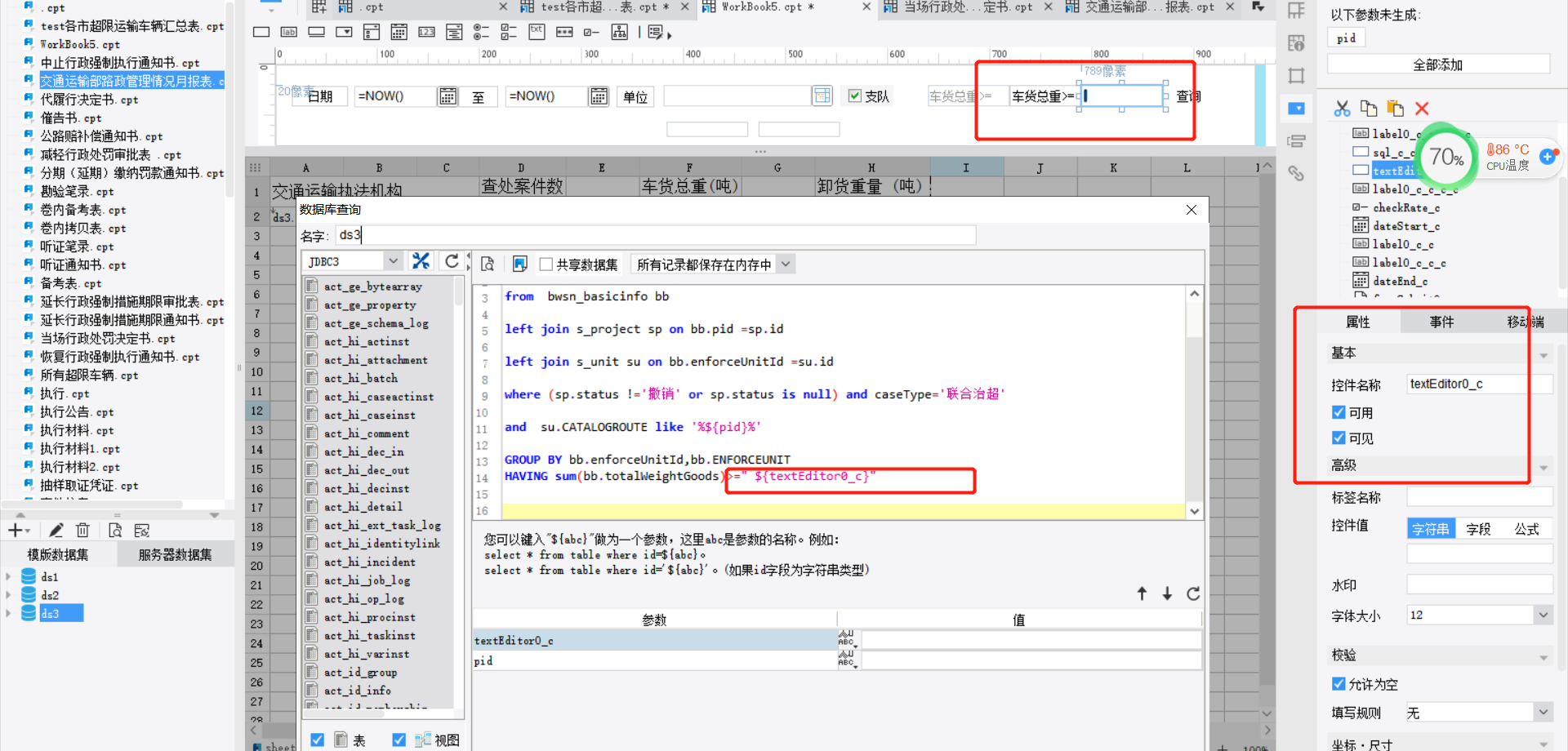The image size is (1568, 751).
Task: Open the 字体大小 font size dropdown
Action: point(1543,615)
